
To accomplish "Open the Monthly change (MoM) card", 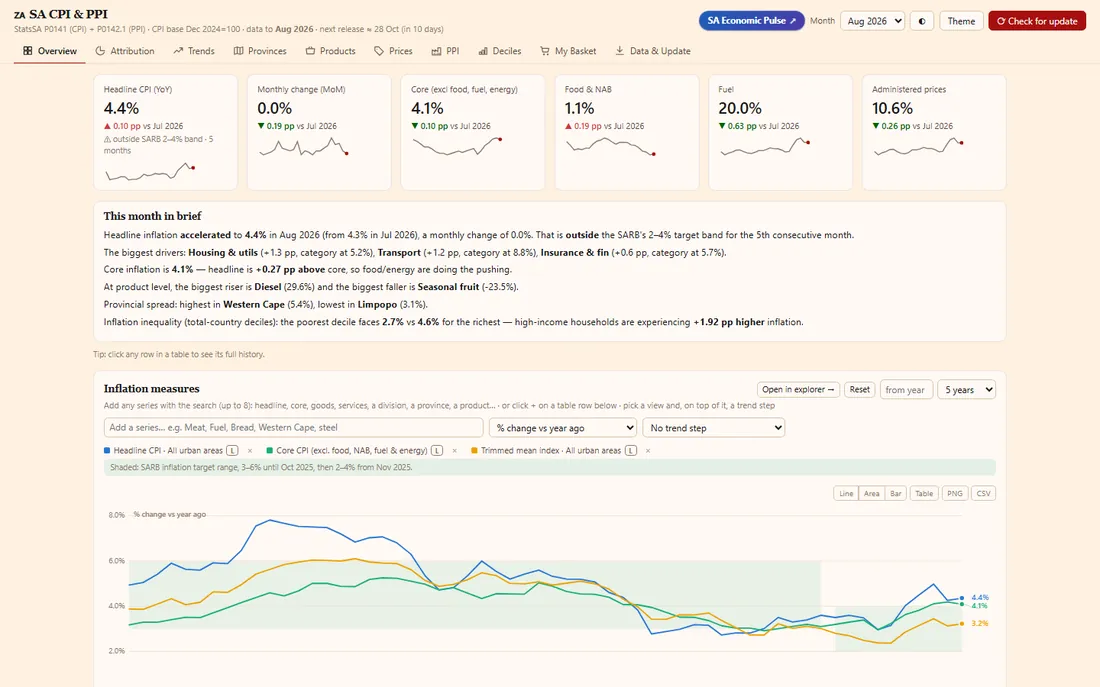I will tap(319, 133).
